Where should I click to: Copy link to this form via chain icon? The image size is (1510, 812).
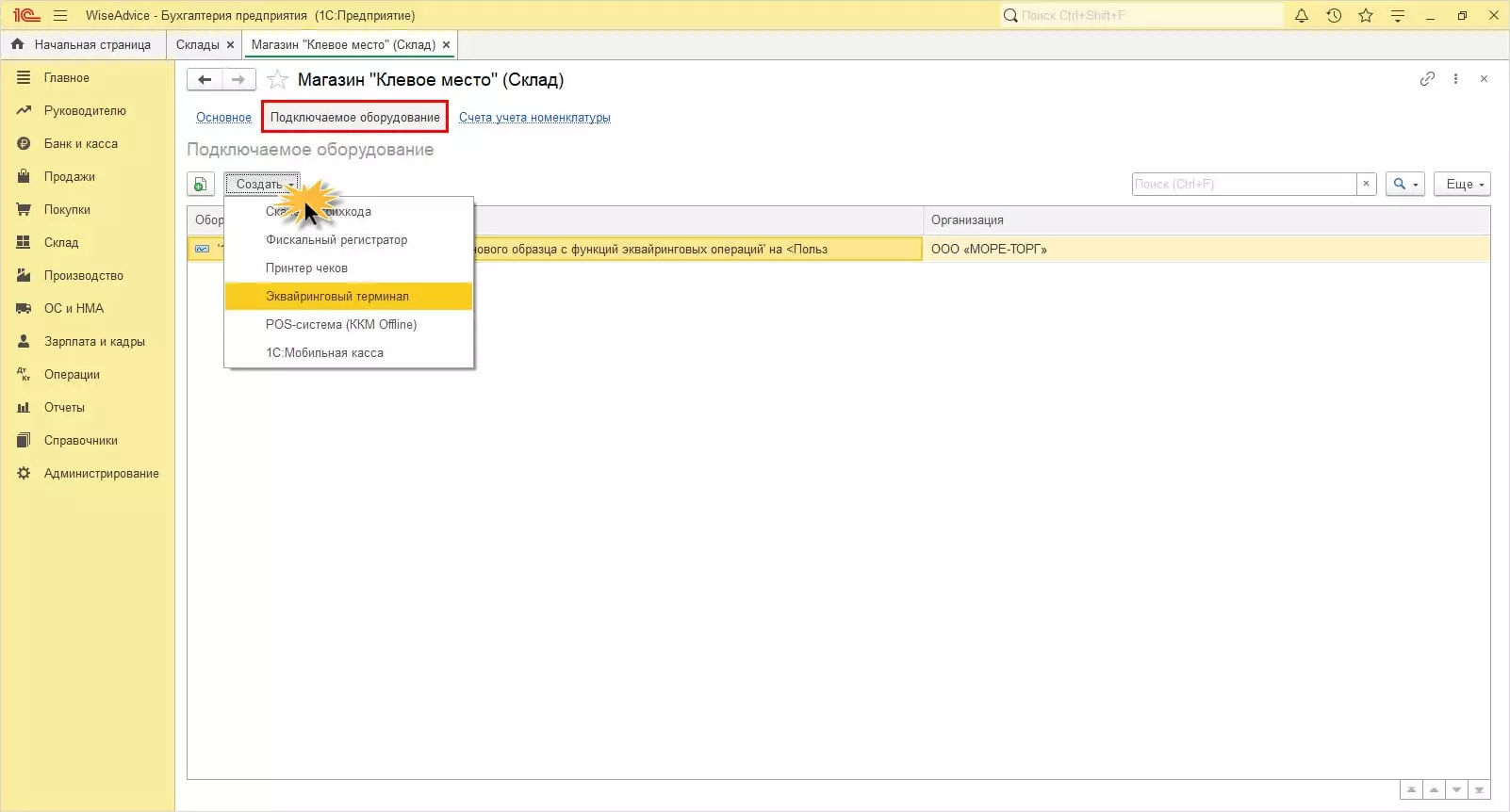point(1427,79)
